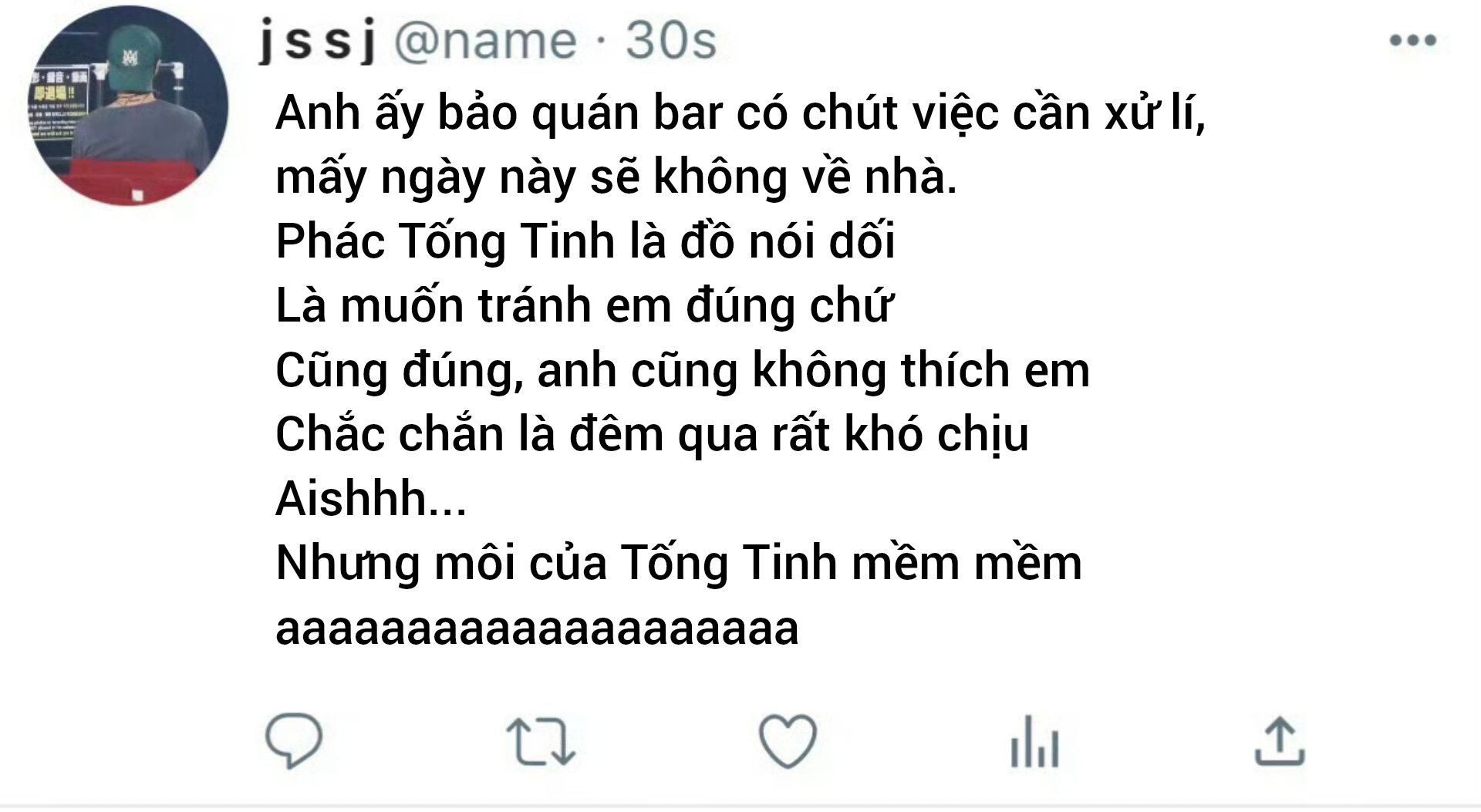The width and height of the screenshot is (1481, 812).
Task: Open the reply speech bubble icon
Action: click(x=294, y=741)
